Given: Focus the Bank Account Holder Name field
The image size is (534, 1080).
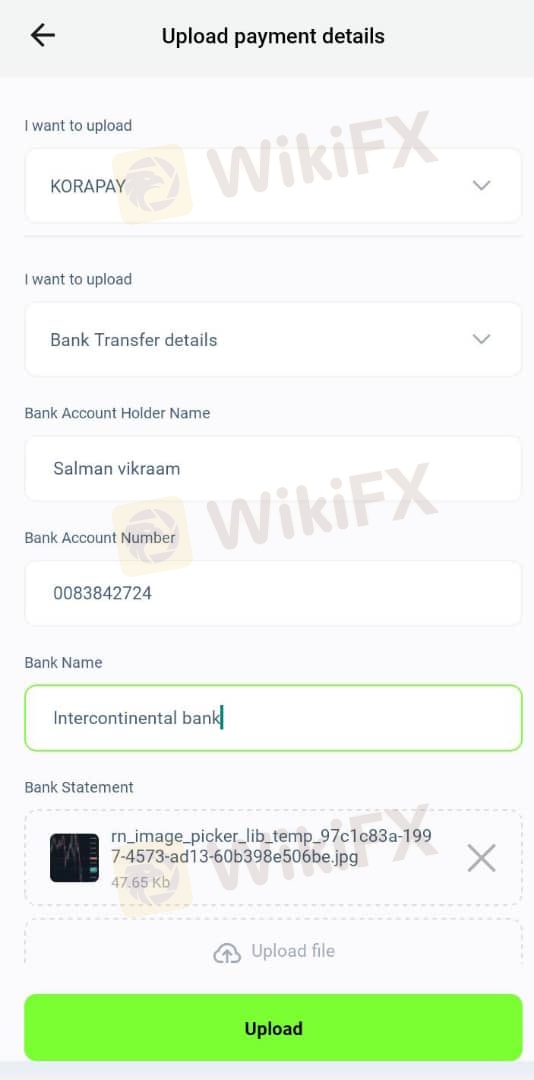Looking at the screenshot, I should pos(273,468).
